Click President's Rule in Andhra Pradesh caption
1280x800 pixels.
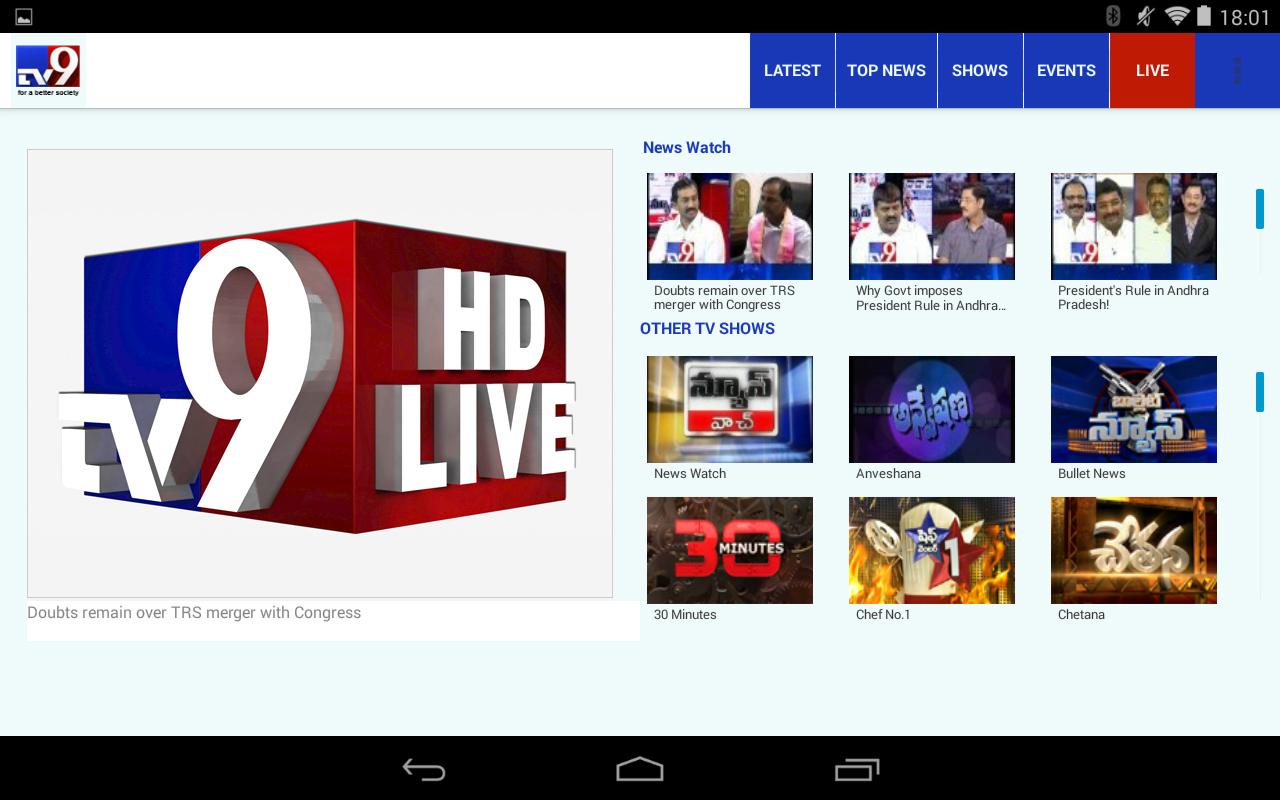click(x=1133, y=298)
